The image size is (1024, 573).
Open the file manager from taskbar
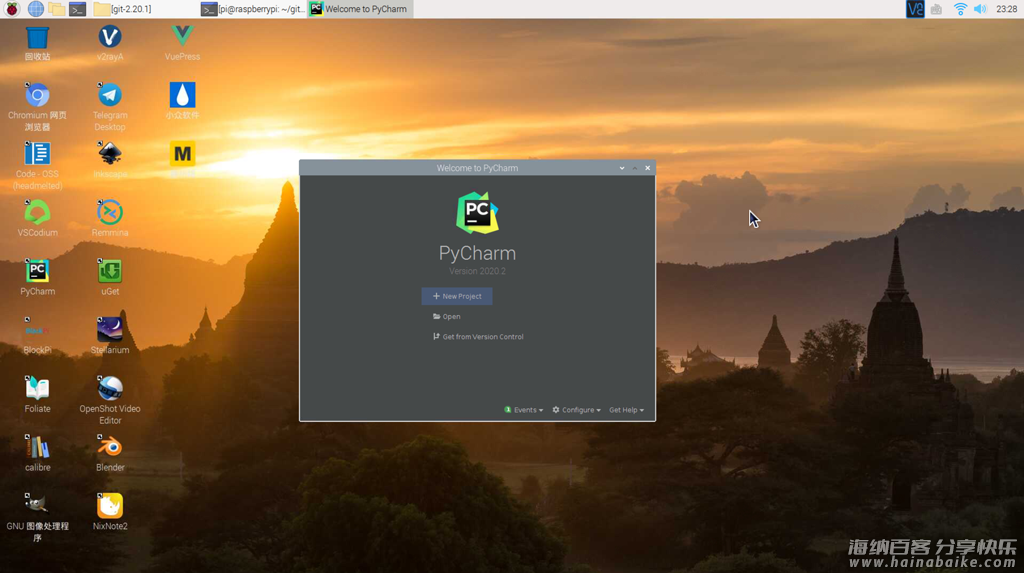pyautogui.click(x=57, y=9)
